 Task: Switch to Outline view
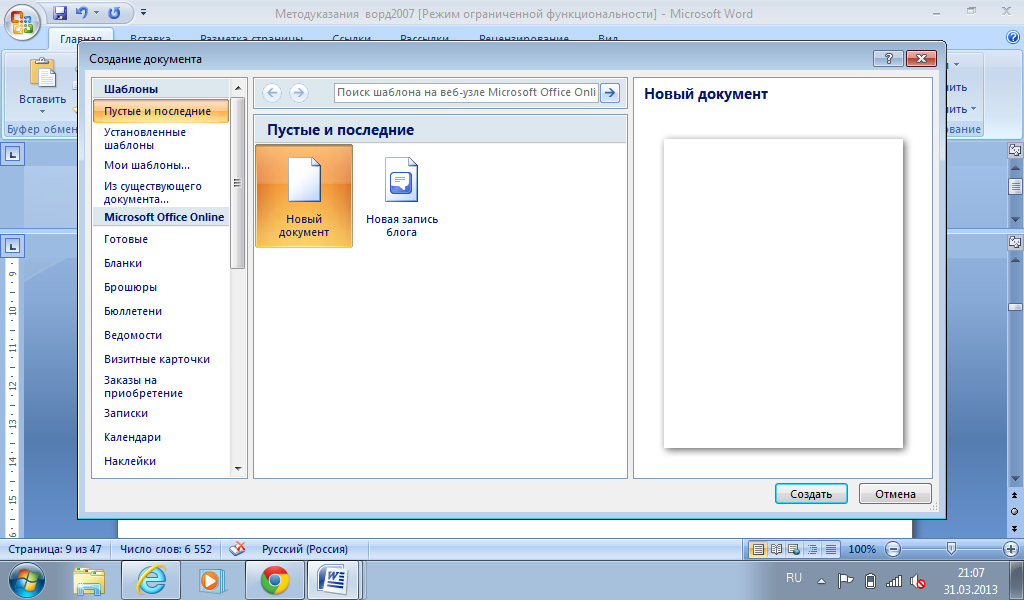tap(812, 549)
